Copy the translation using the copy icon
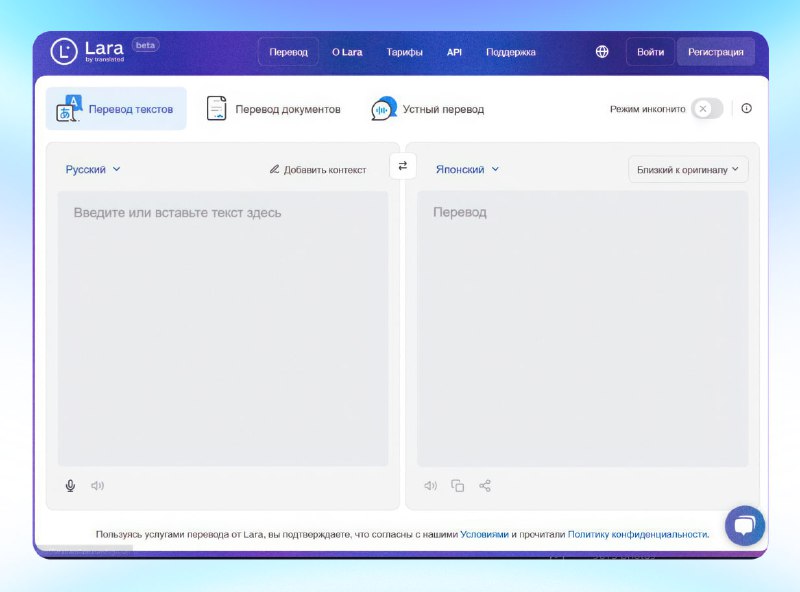800x592 pixels. pyautogui.click(x=457, y=485)
